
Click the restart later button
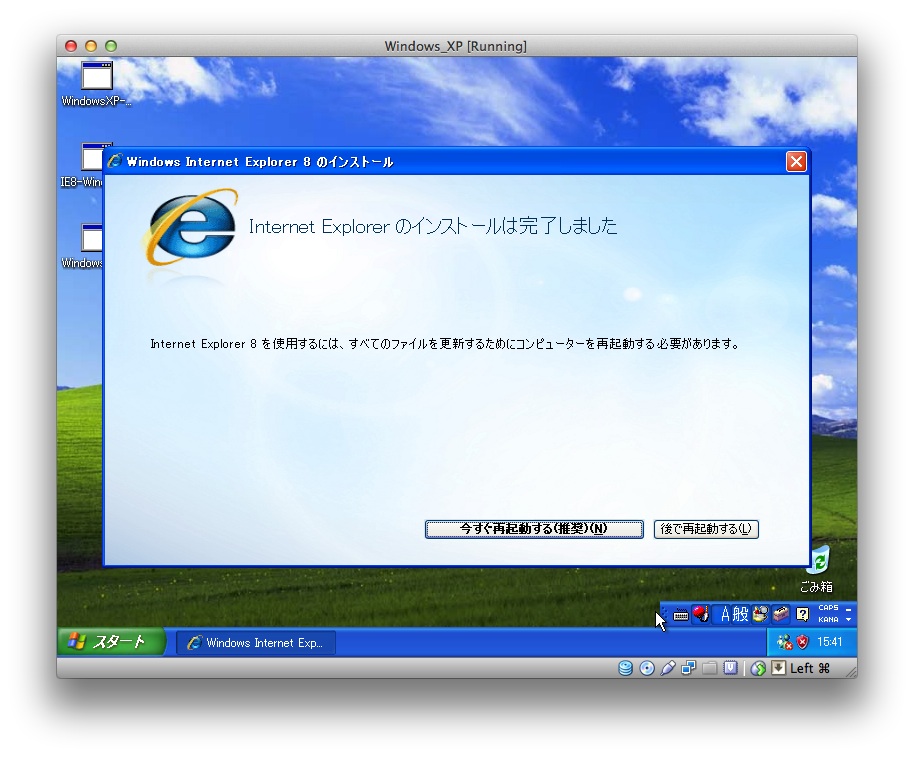coord(706,529)
